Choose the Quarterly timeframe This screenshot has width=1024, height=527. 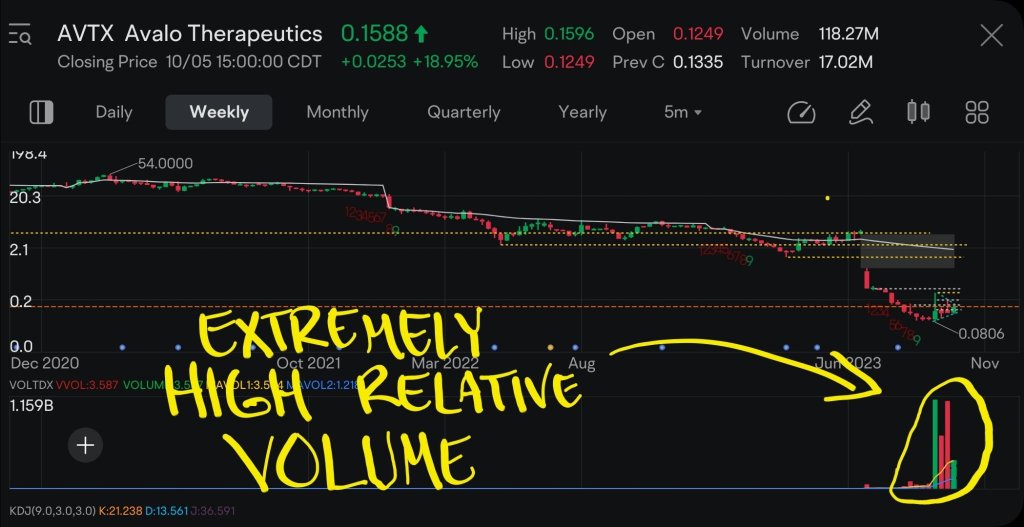click(x=464, y=112)
